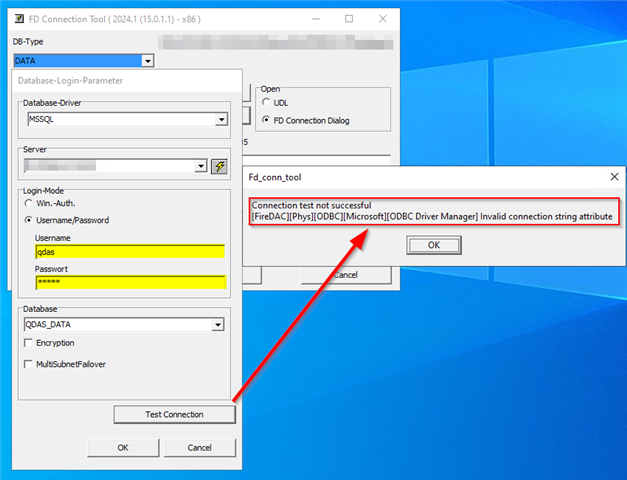This screenshot has width=627, height=480.
Task: Click the Passwort label text
Action: tap(51, 269)
